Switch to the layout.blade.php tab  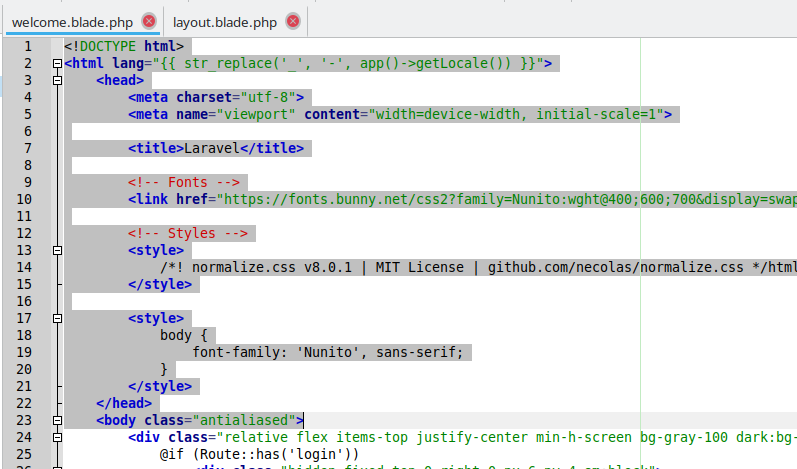pos(225,21)
